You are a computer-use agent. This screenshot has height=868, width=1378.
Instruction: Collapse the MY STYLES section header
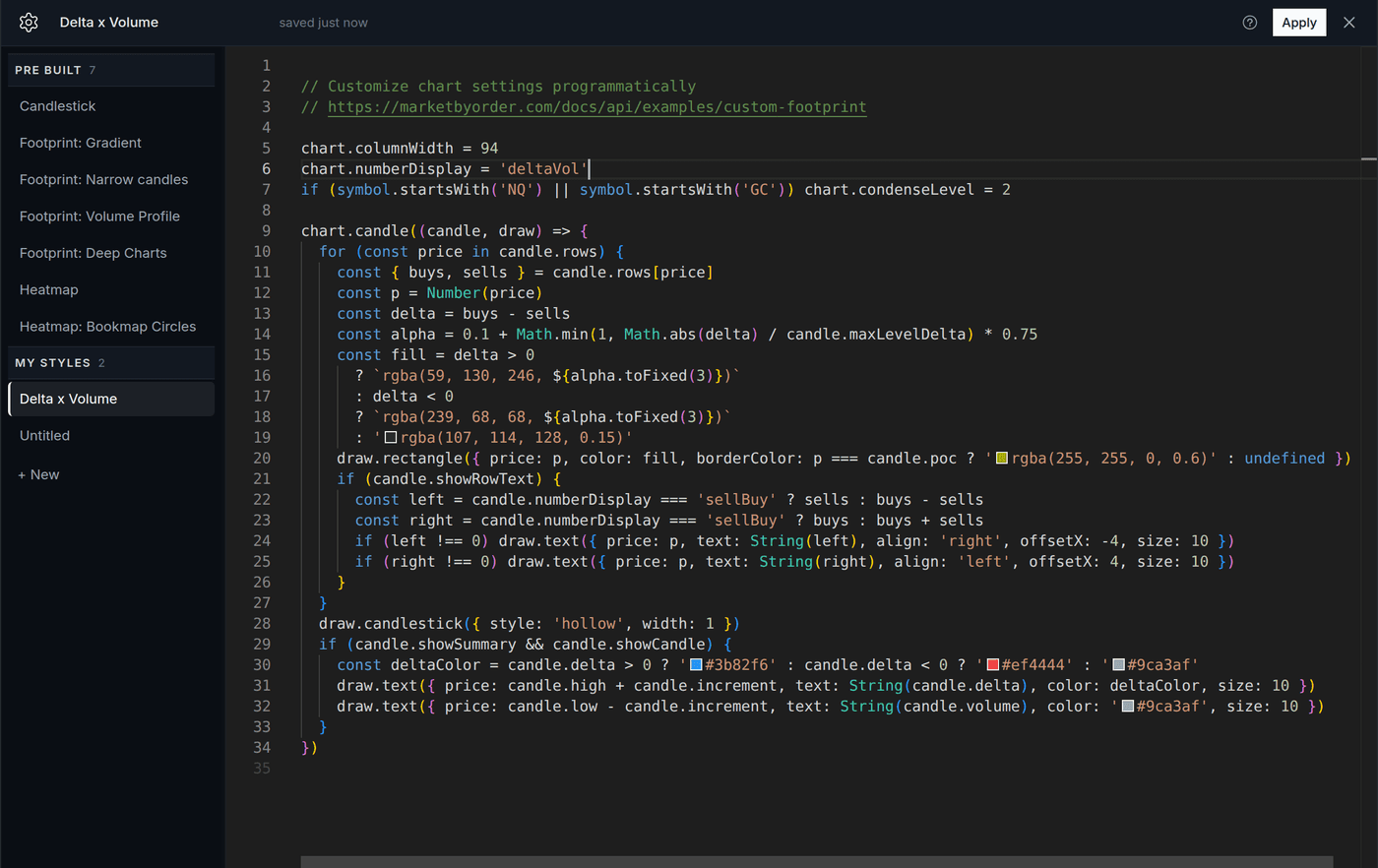(x=111, y=363)
